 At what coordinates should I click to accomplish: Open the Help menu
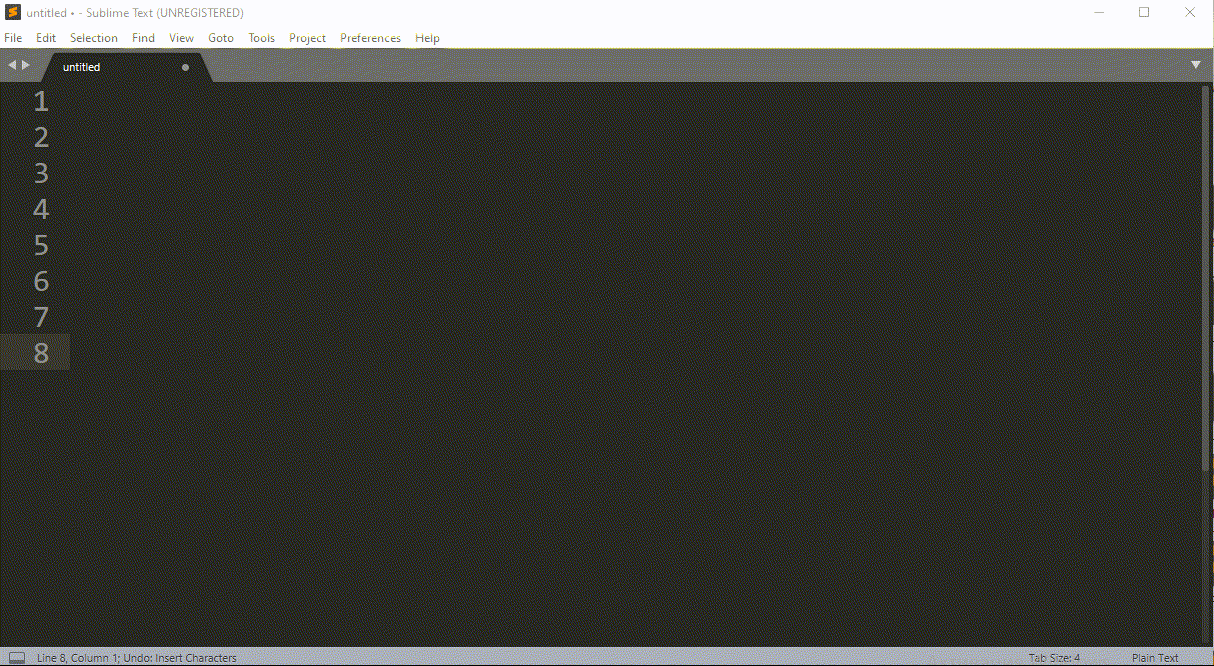427,38
